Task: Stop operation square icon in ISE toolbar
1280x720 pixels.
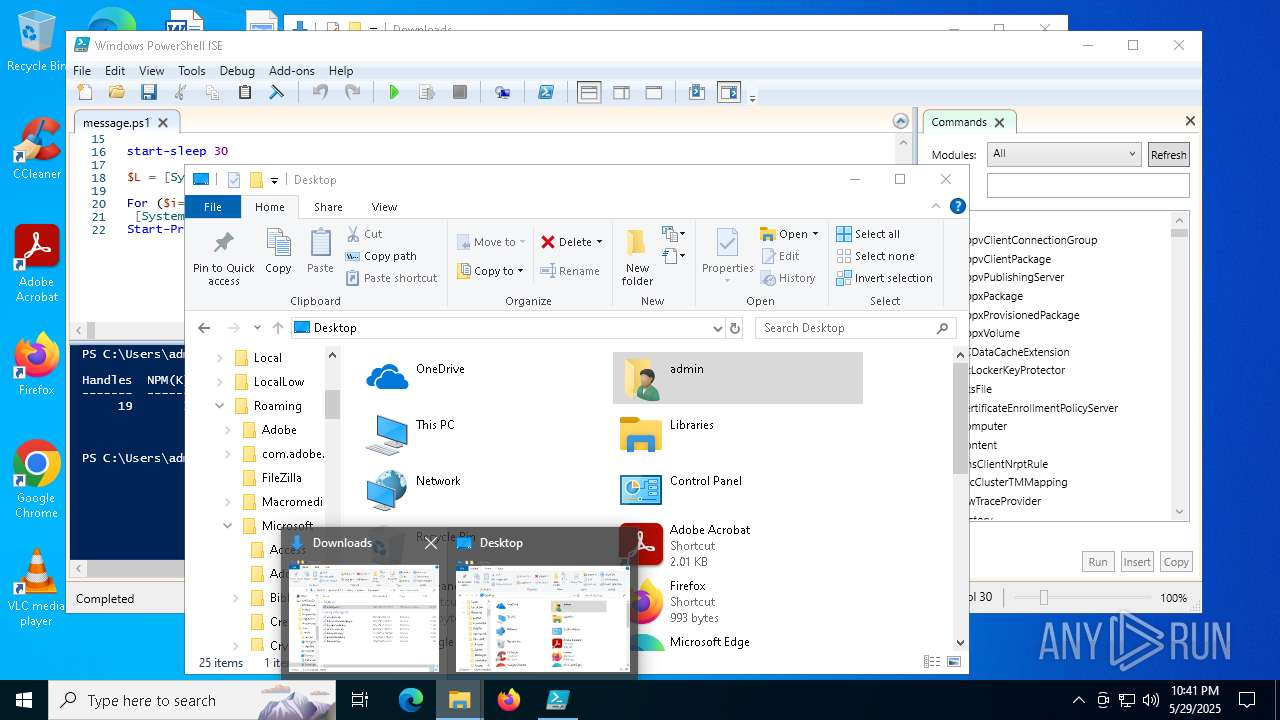Action: click(460, 92)
